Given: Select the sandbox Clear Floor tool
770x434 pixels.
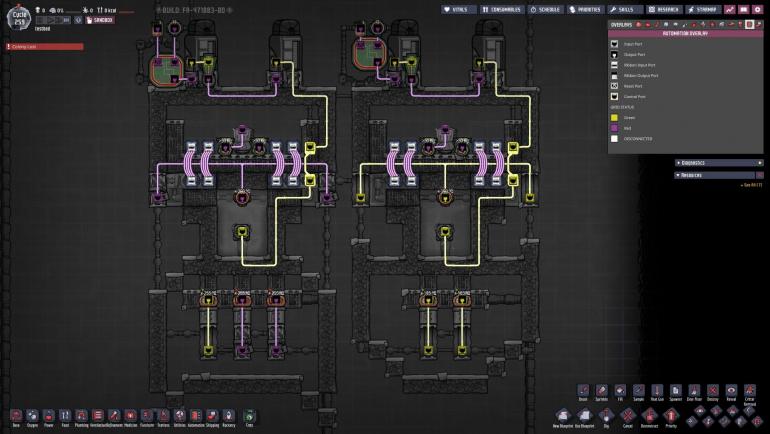Looking at the screenshot, I should [694, 392].
